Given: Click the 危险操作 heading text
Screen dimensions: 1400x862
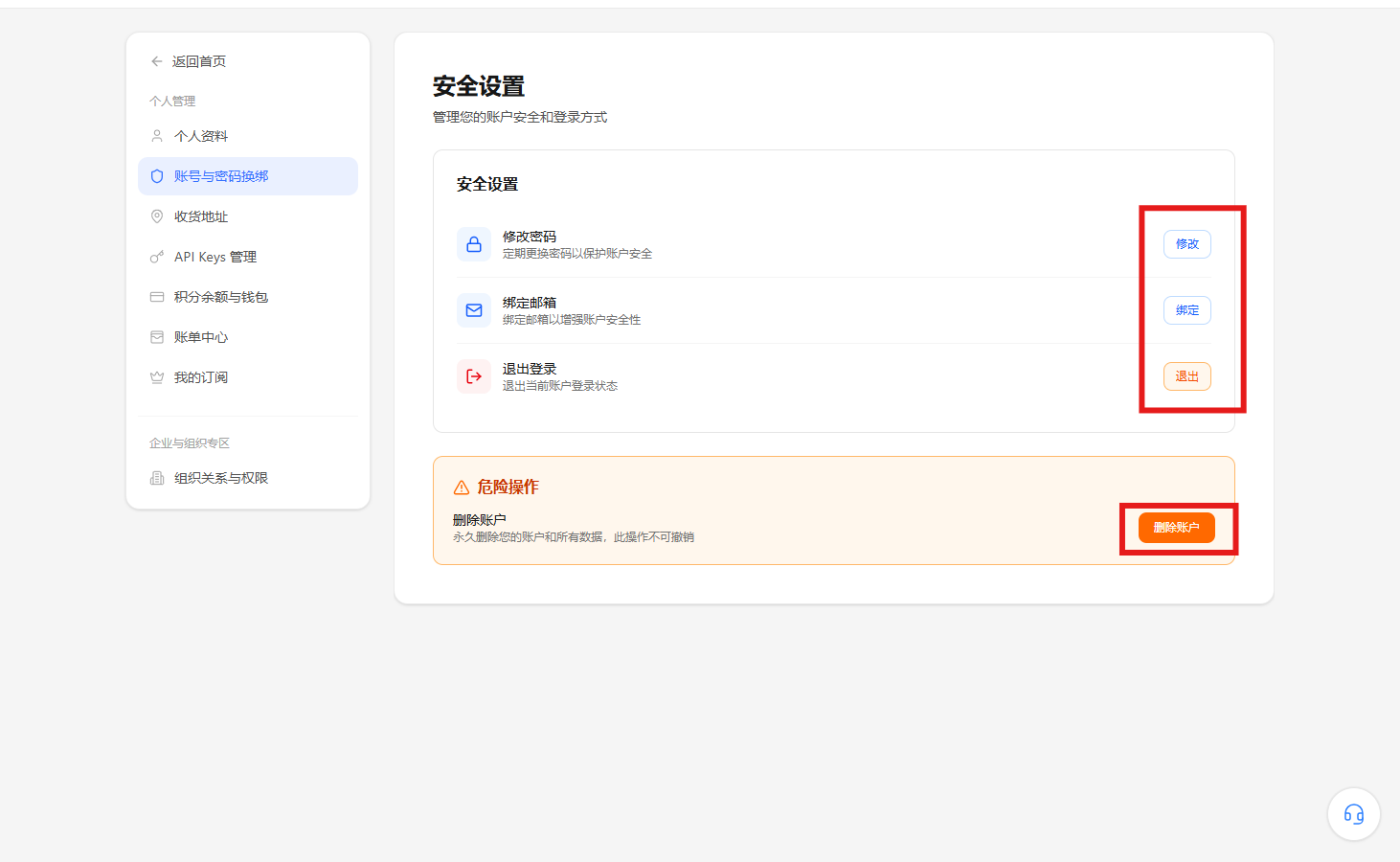Looking at the screenshot, I should point(508,487).
